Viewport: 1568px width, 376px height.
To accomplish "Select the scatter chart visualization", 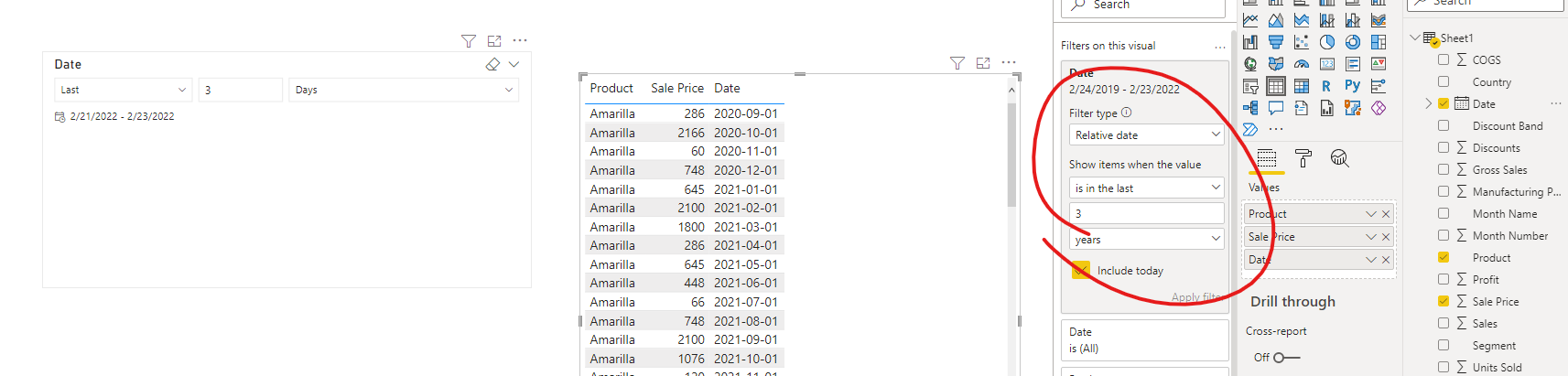I will coord(1302,42).
